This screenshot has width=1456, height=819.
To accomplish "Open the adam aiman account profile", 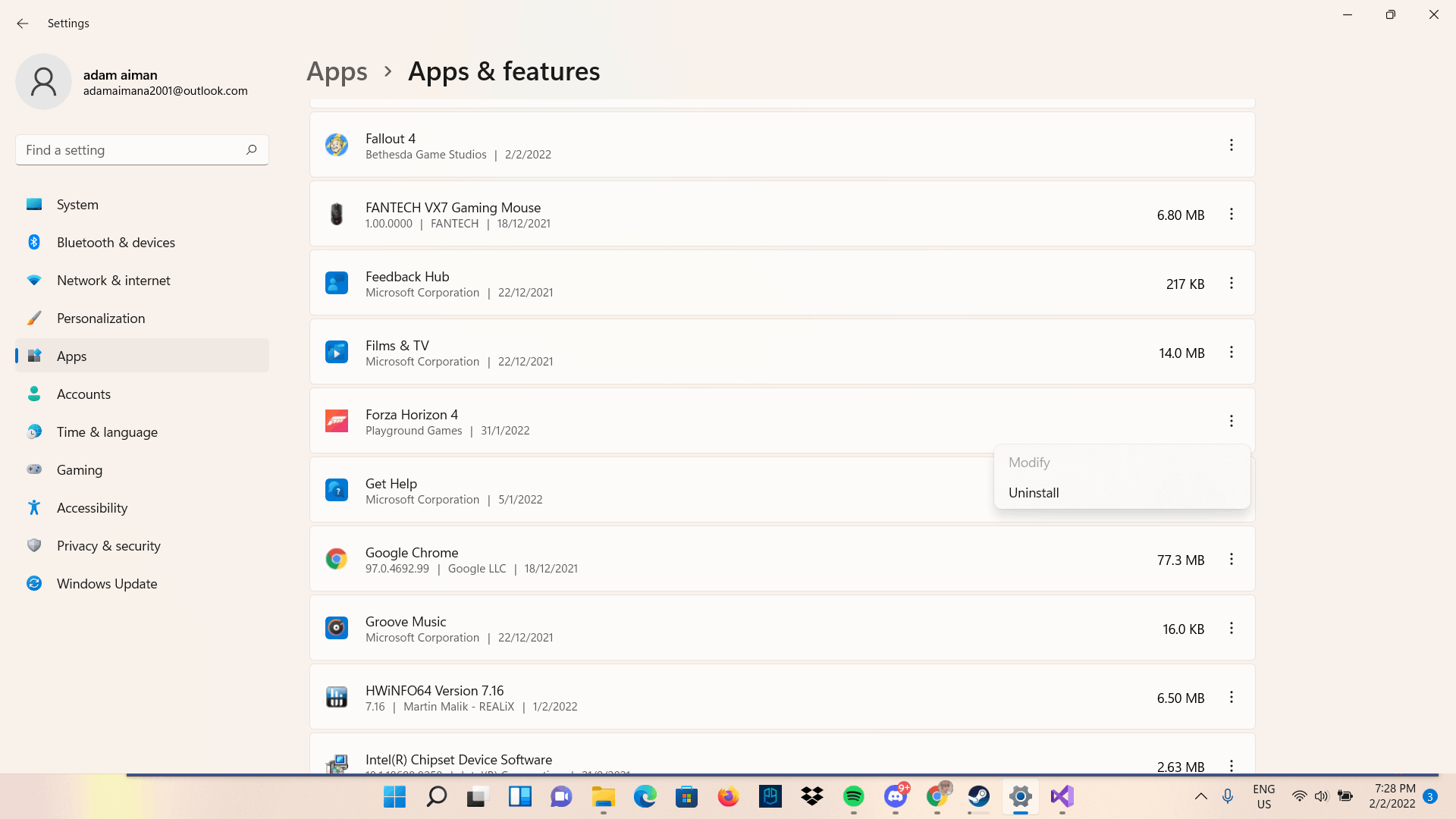I will (x=133, y=82).
